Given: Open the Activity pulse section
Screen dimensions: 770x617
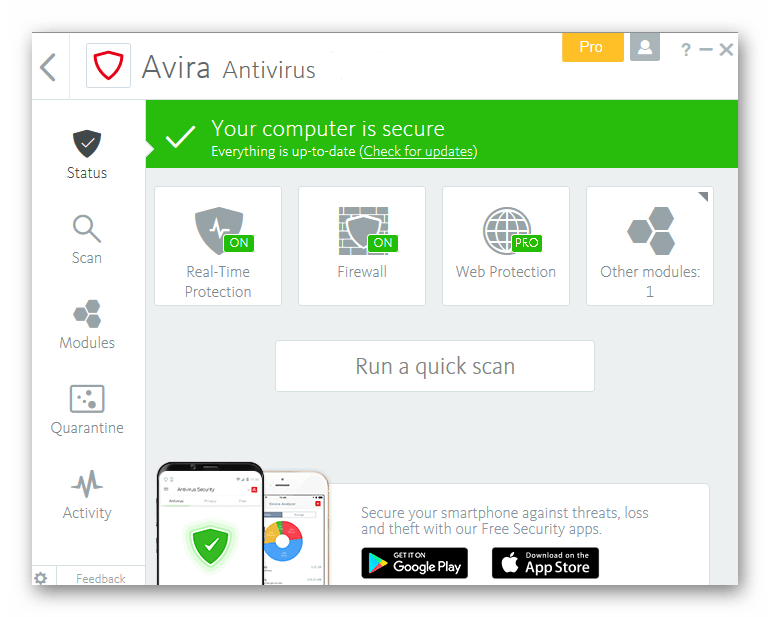Looking at the screenshot, I should point(87,495).
